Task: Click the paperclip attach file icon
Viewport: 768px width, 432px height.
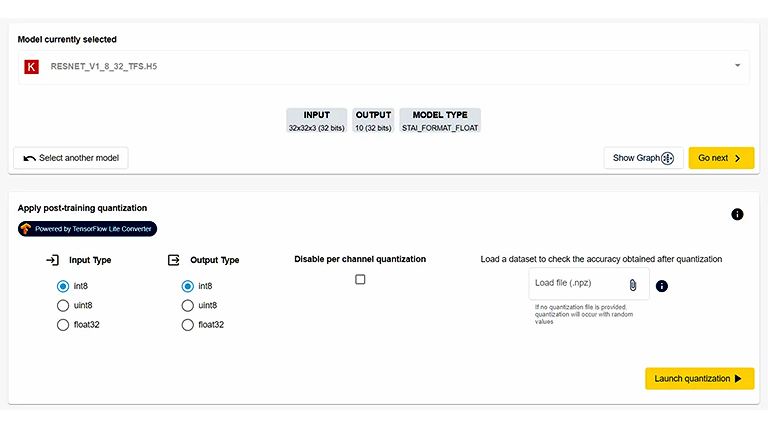Action: pos(633,284)
